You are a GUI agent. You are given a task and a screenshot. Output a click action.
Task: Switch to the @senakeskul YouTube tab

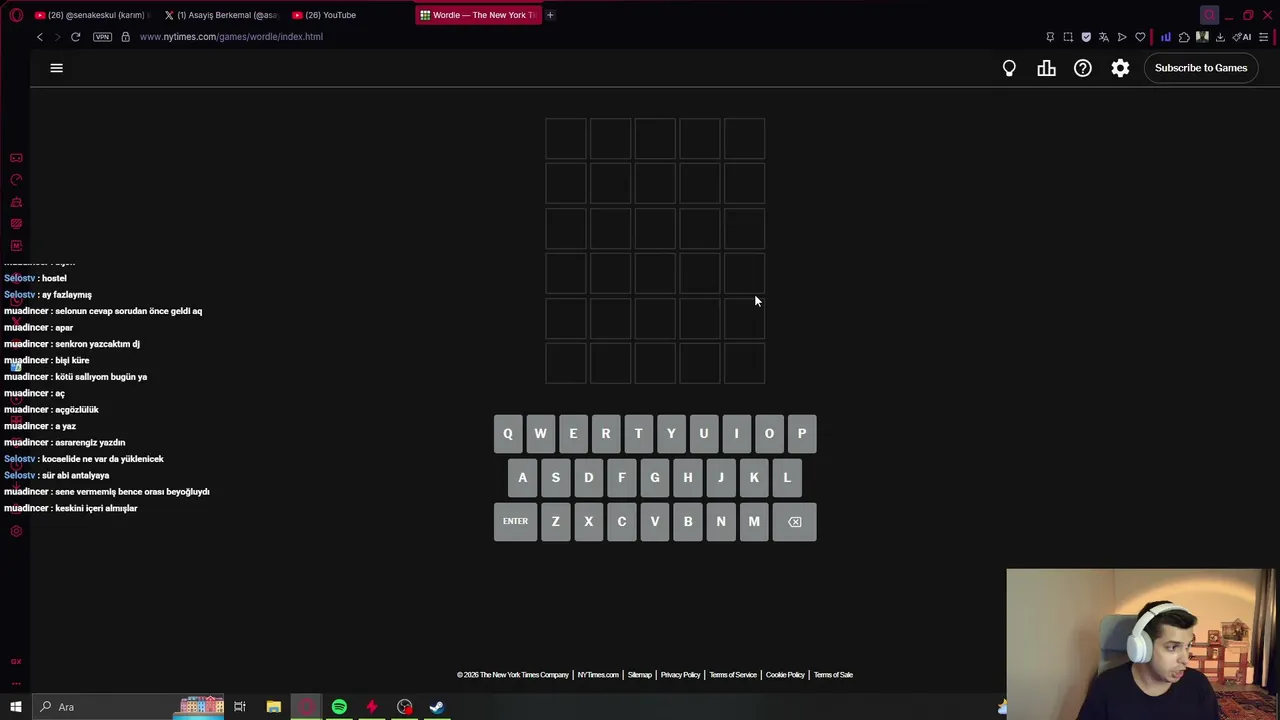click(x=90, y=15)
